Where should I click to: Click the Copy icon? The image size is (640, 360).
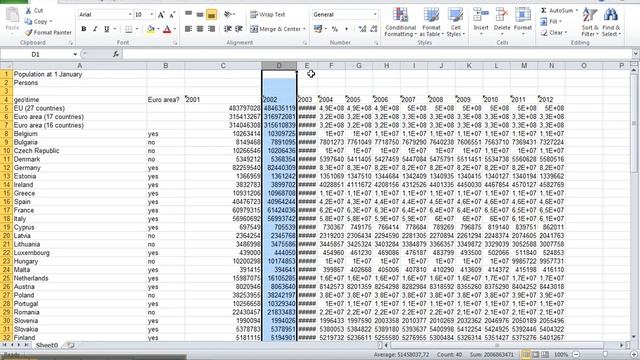[x=28, y=21]
